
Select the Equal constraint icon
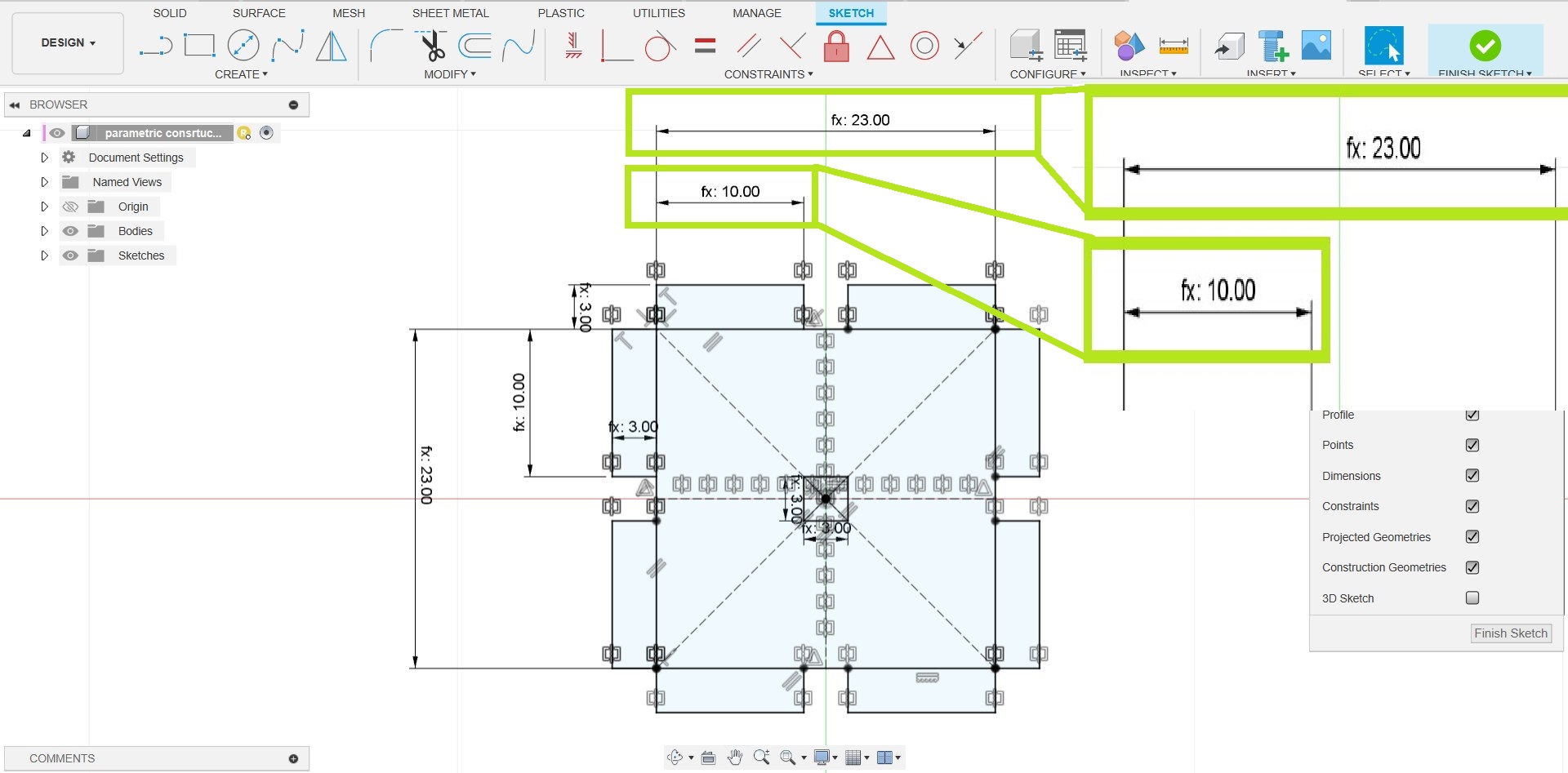pos(705,46)
